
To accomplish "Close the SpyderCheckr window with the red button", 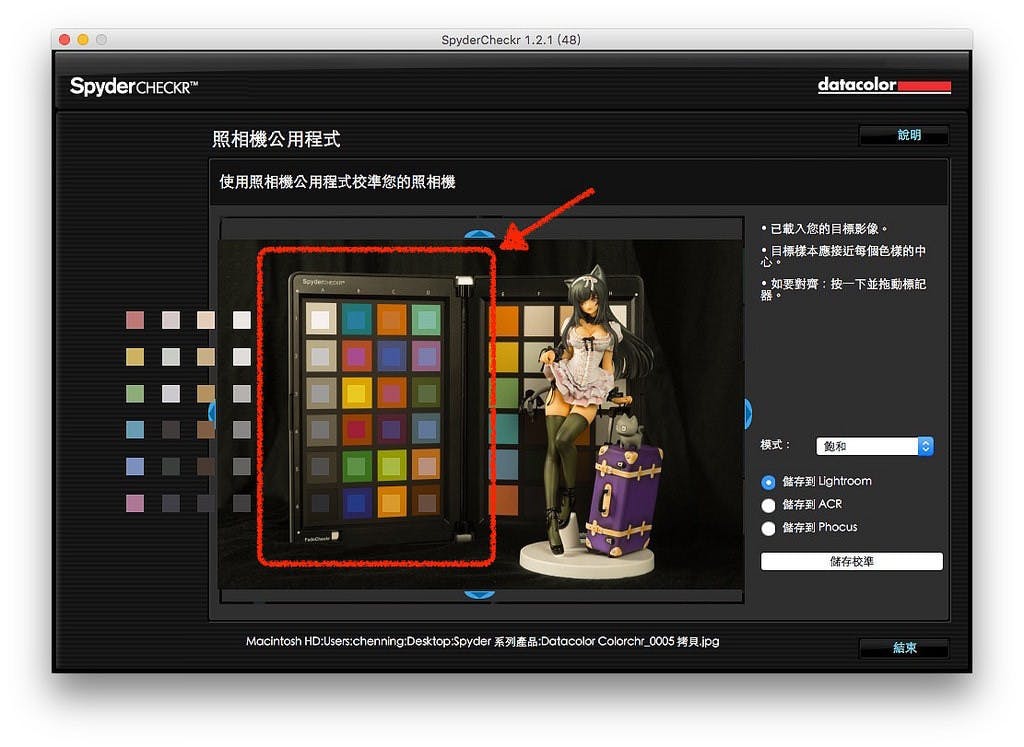I will (64, 40).
